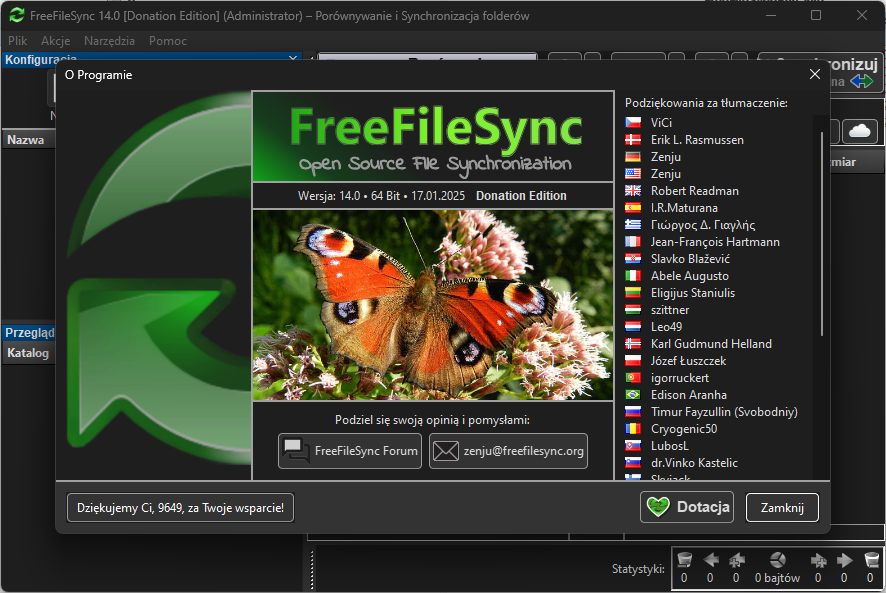
Task: Click the Dutch flag beside Leo49
Action: (633, 326)
